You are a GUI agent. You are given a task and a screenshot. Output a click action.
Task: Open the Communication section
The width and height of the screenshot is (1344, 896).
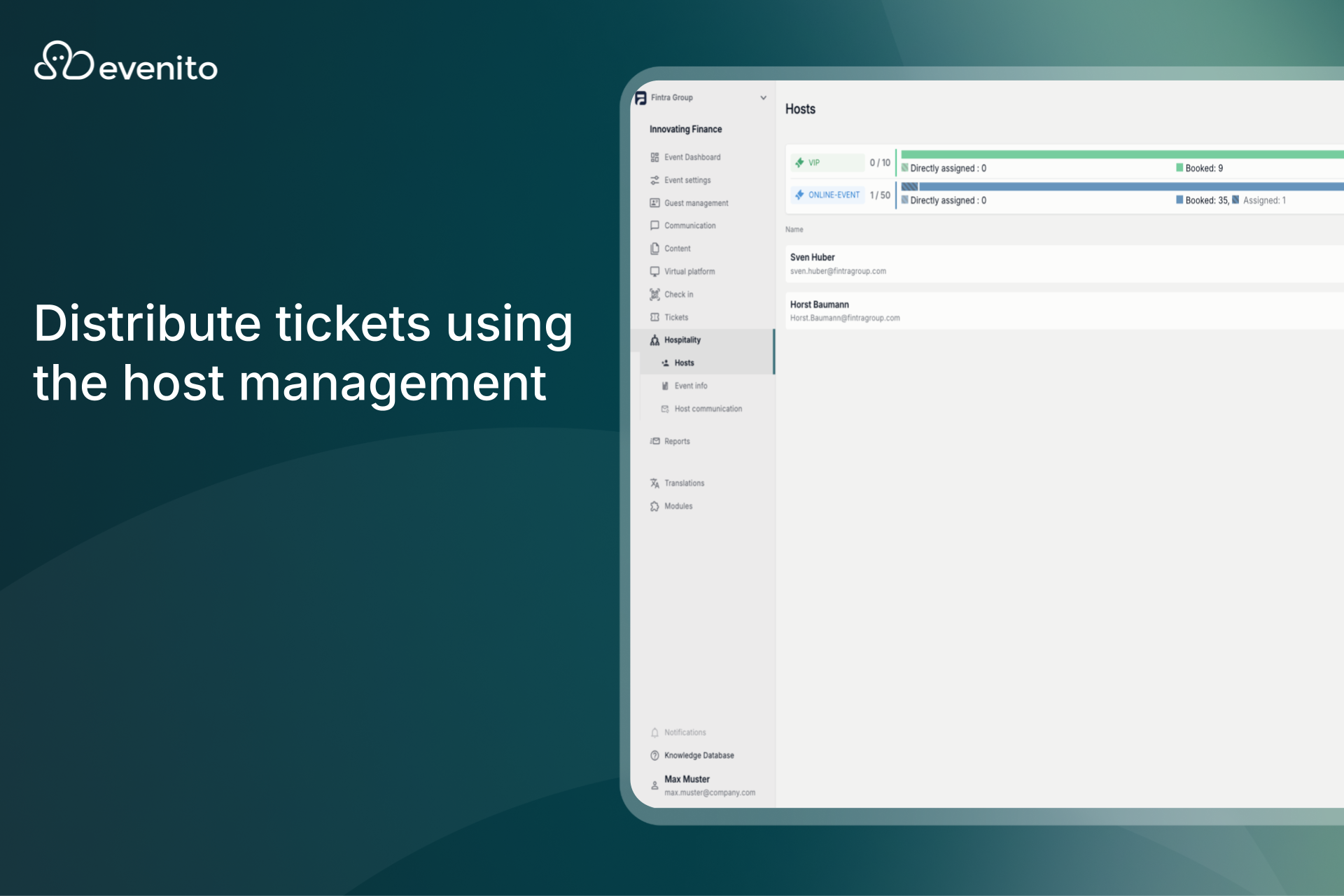[689, 225]
